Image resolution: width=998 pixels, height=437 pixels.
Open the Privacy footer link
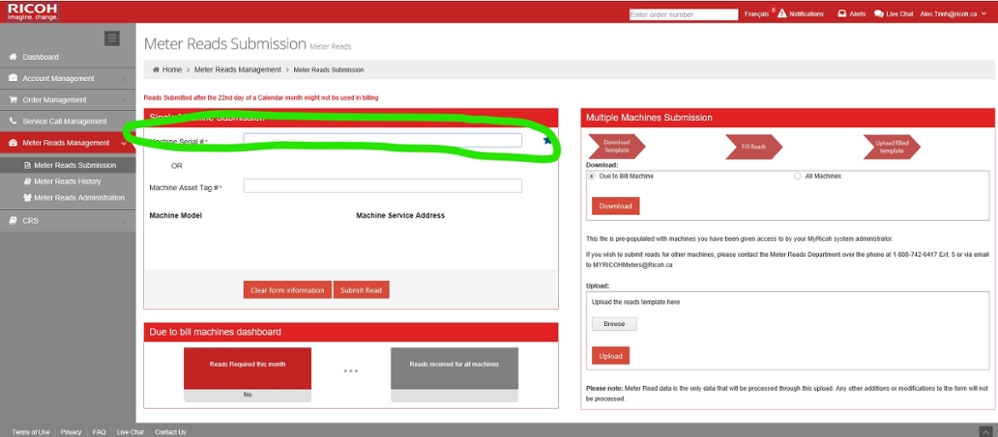click(x=71, y=432)
